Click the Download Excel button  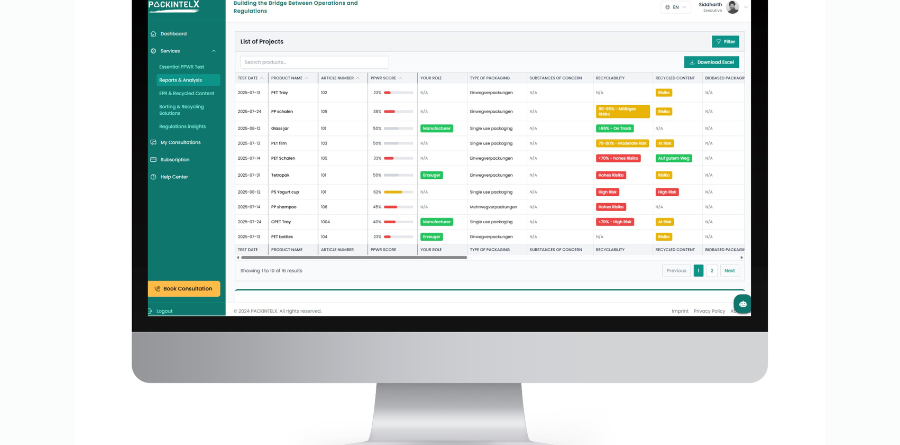[711, 62]
